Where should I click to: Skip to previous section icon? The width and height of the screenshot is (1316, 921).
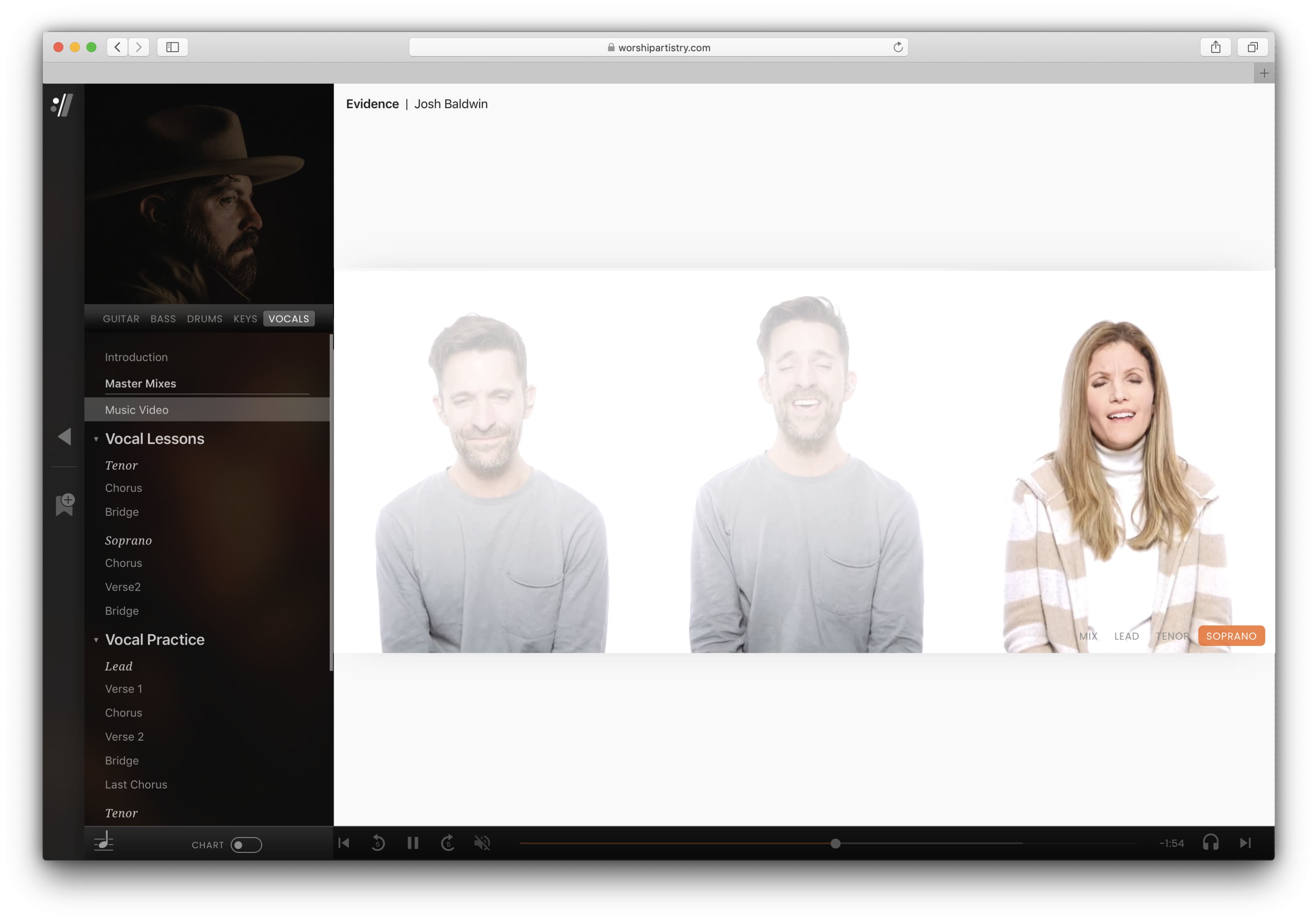click(x=344, y=843)
